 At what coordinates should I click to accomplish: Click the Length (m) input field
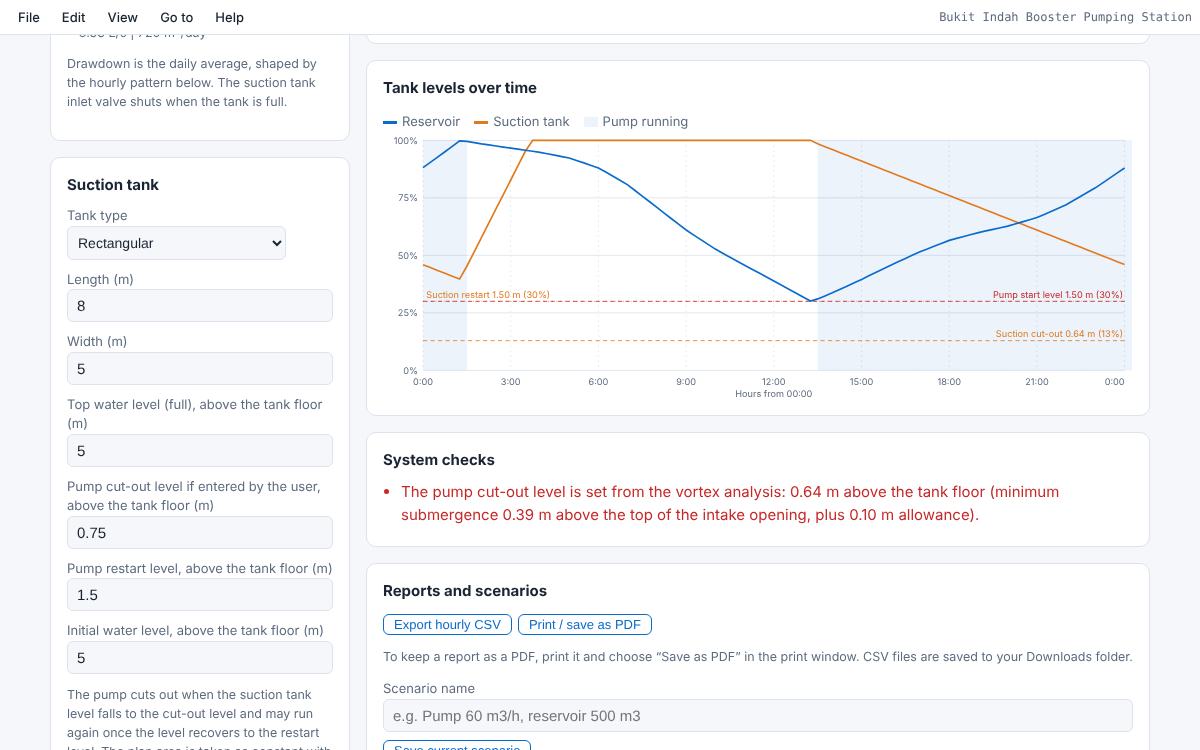tap(200, 306)
